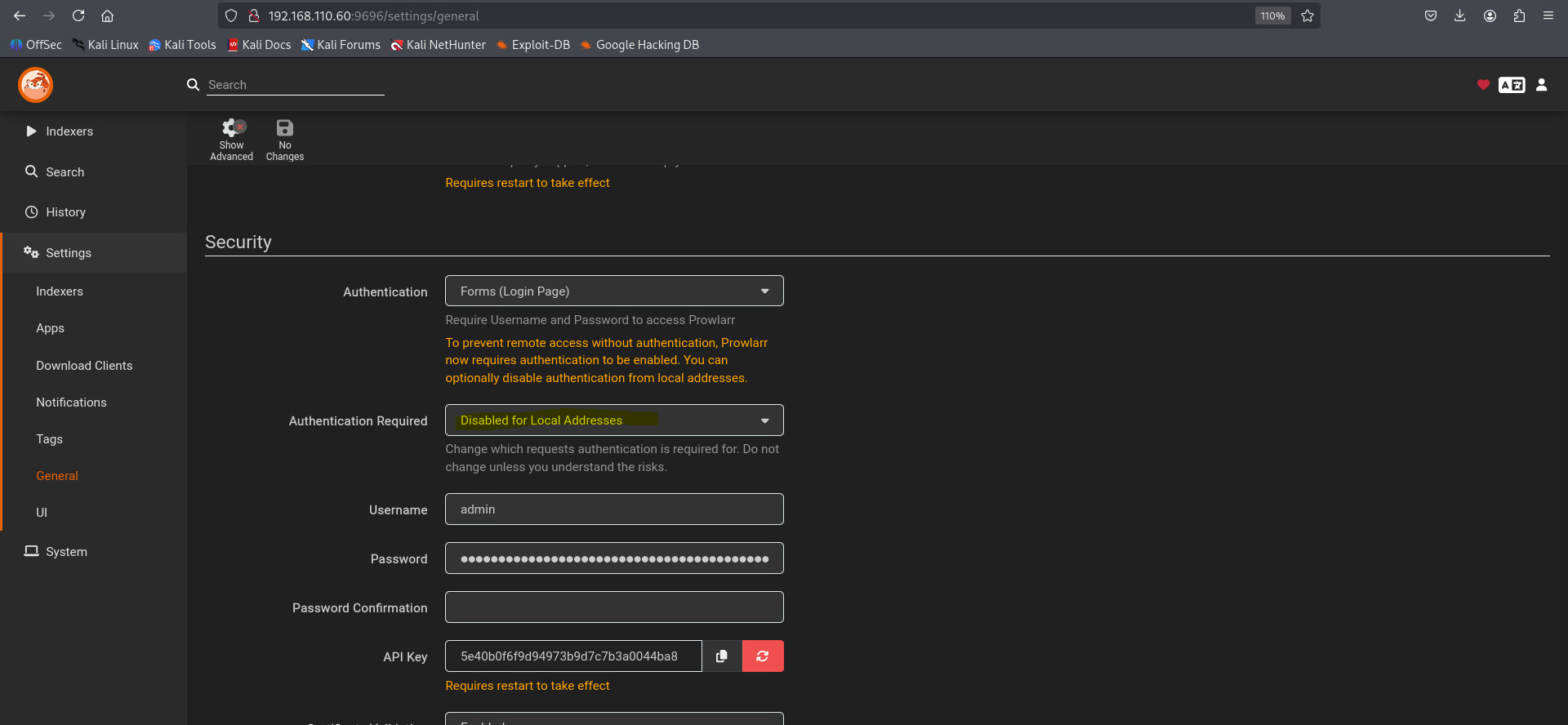The image size is (1568, 725).
Task: Copy the API key to clipboard
Action: (722, 656)
